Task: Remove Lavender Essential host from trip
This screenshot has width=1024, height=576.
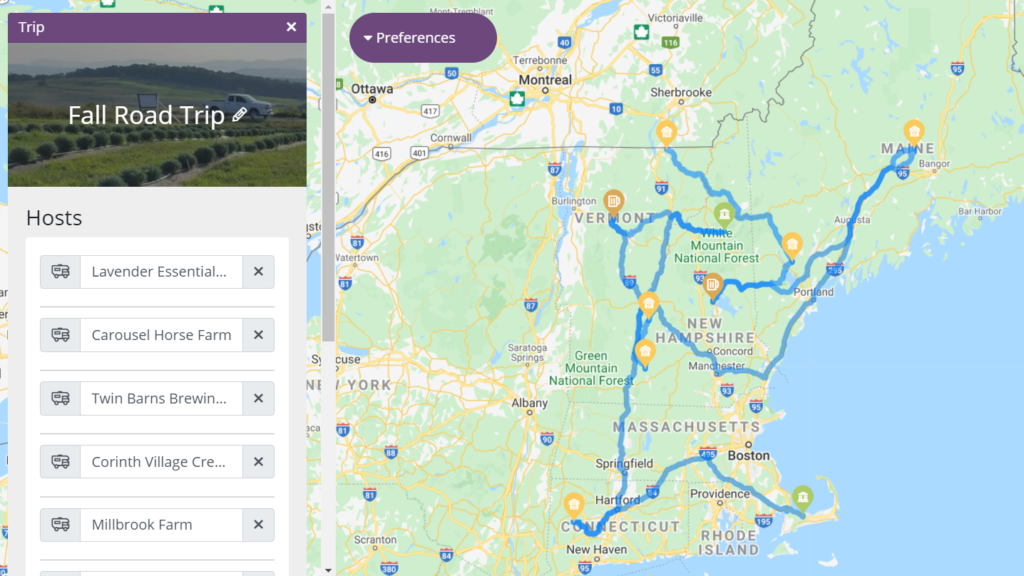Action: (259, 272)
